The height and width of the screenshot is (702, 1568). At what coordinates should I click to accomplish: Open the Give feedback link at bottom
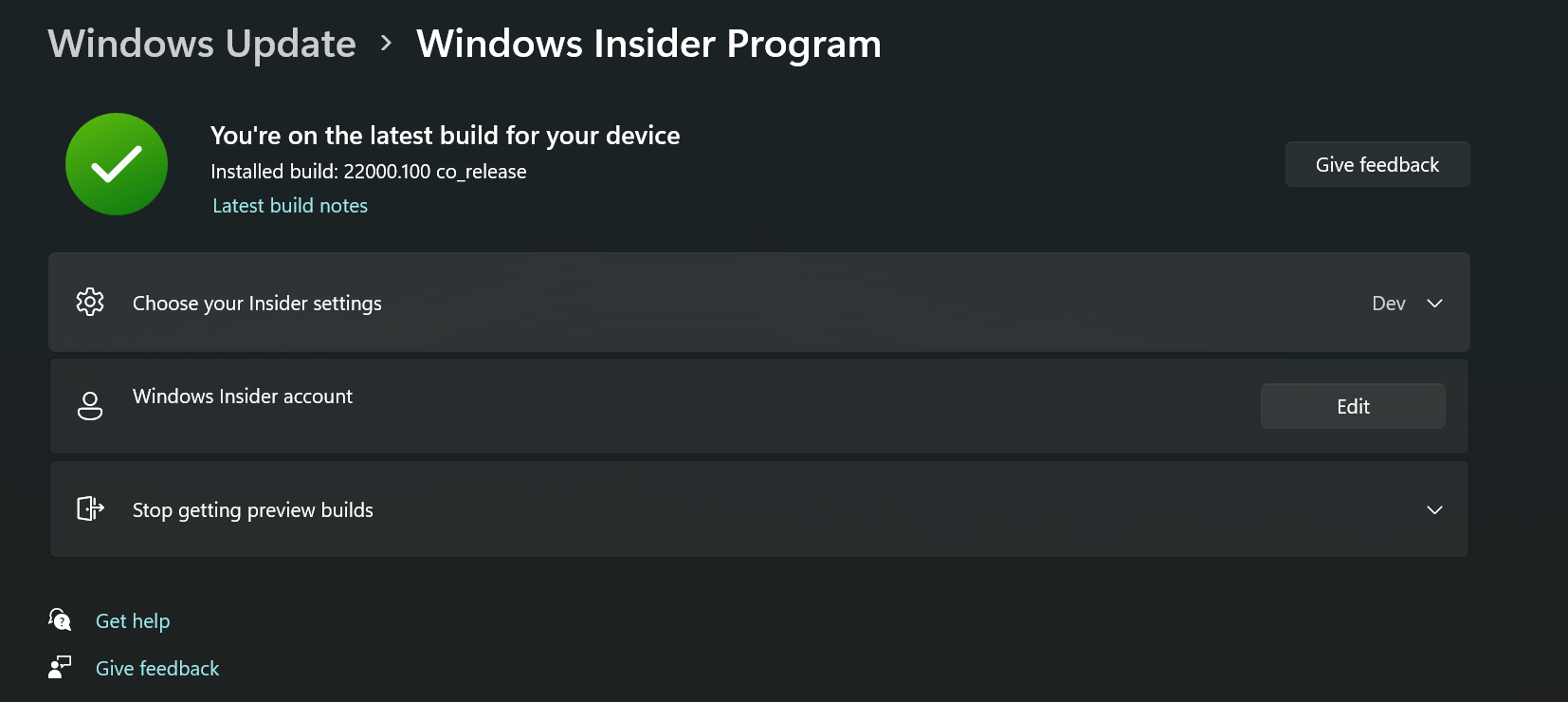tap(157, 669)
